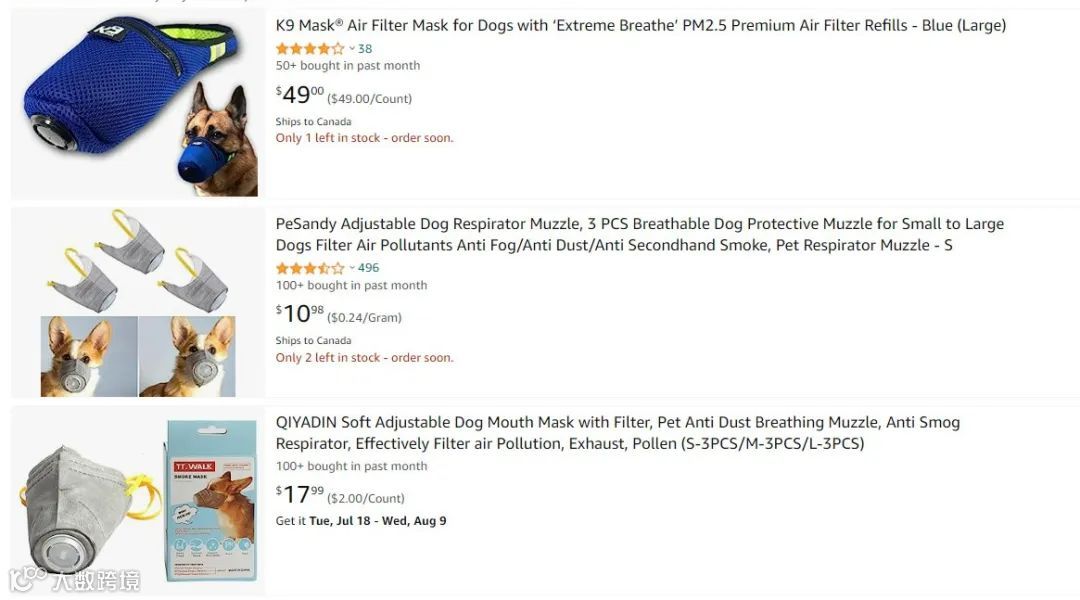Screen dimensions: 1080x600
Task: Open the 496 ratings link
Action: [368, 268]
